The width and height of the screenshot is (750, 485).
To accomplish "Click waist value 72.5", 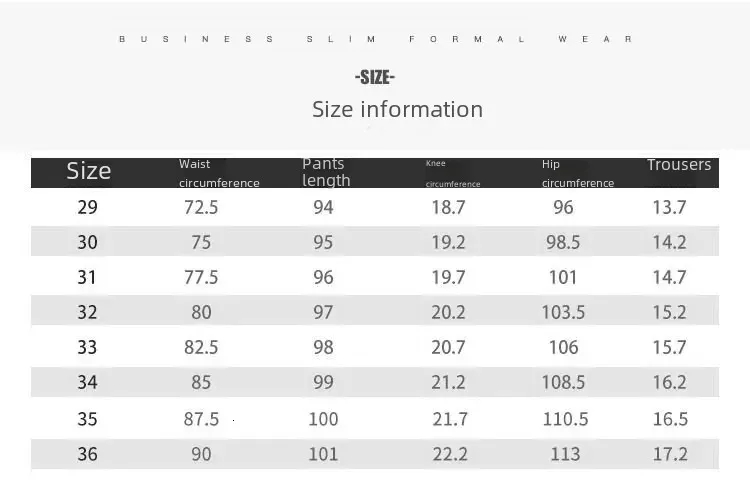I will tap(201, 207).
